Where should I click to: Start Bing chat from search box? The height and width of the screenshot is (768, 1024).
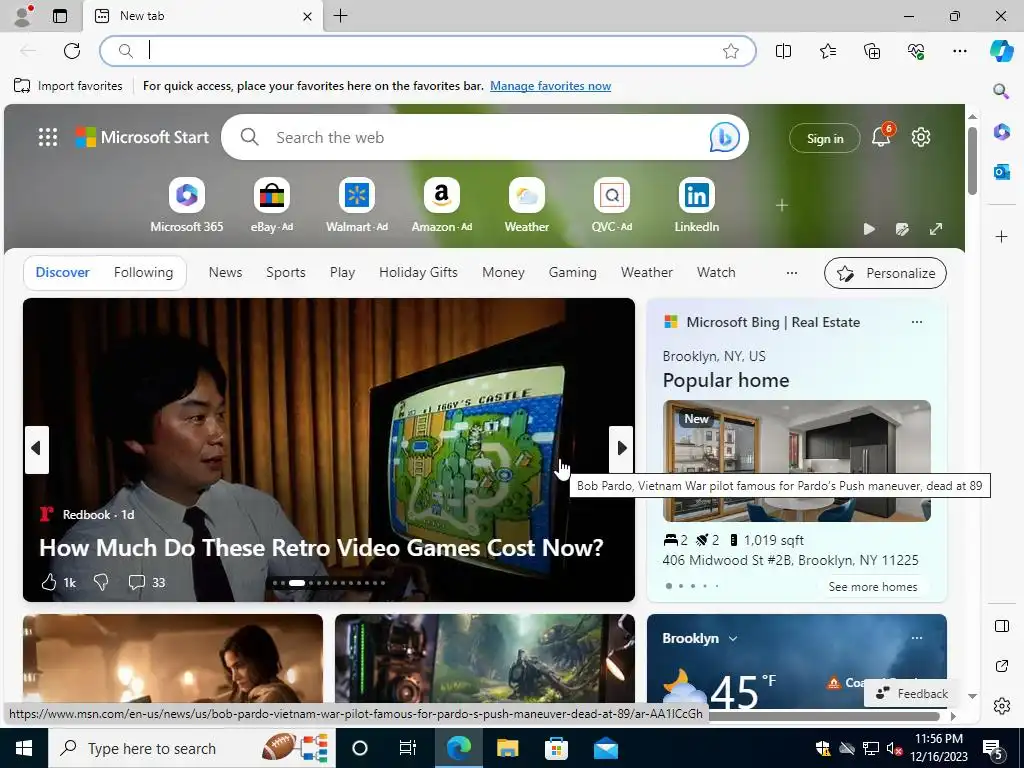[x=724, y=137]
